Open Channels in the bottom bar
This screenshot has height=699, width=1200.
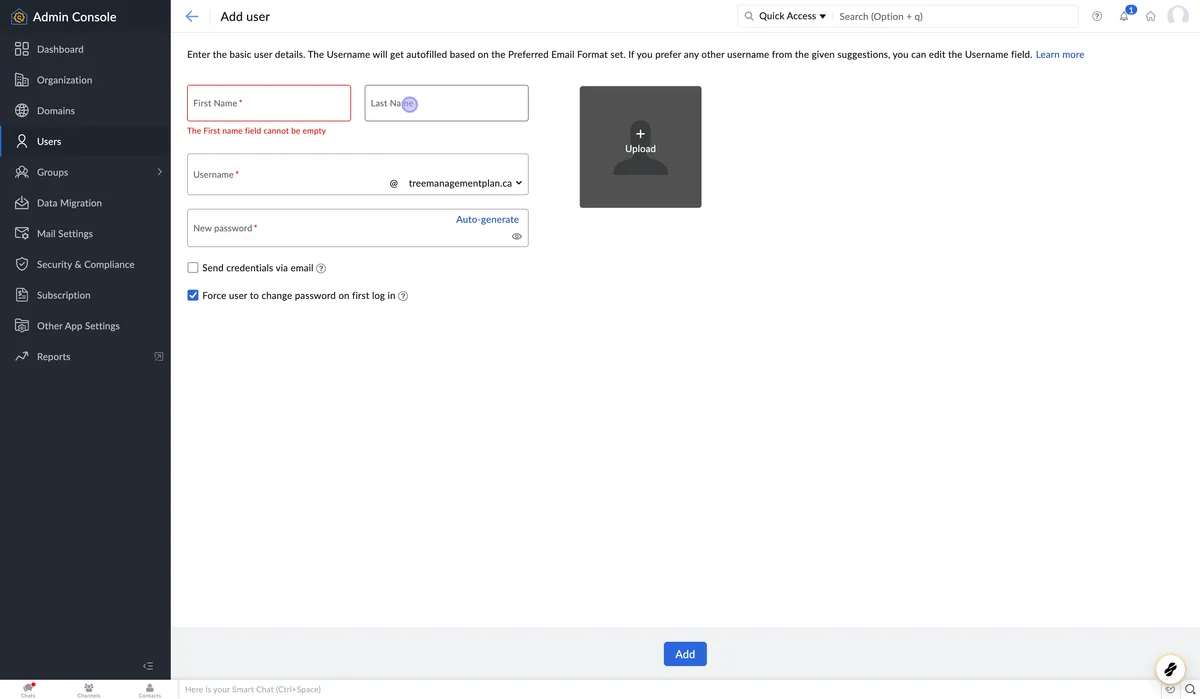[89, 690]
